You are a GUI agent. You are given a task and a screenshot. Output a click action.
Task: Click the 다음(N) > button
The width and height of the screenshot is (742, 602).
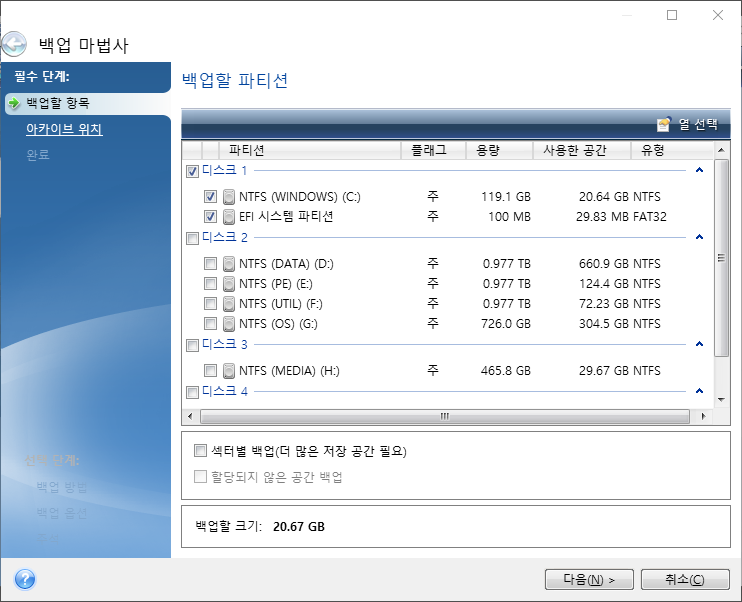point(589,579)
